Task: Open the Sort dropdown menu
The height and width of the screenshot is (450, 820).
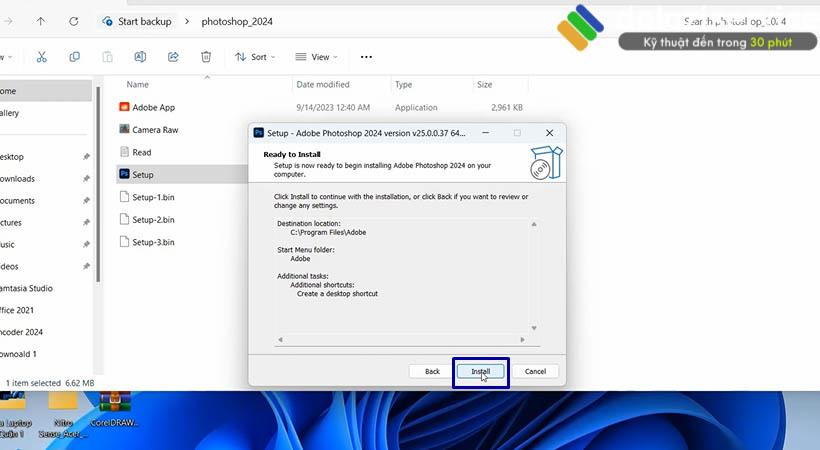Action: (255, 57)
